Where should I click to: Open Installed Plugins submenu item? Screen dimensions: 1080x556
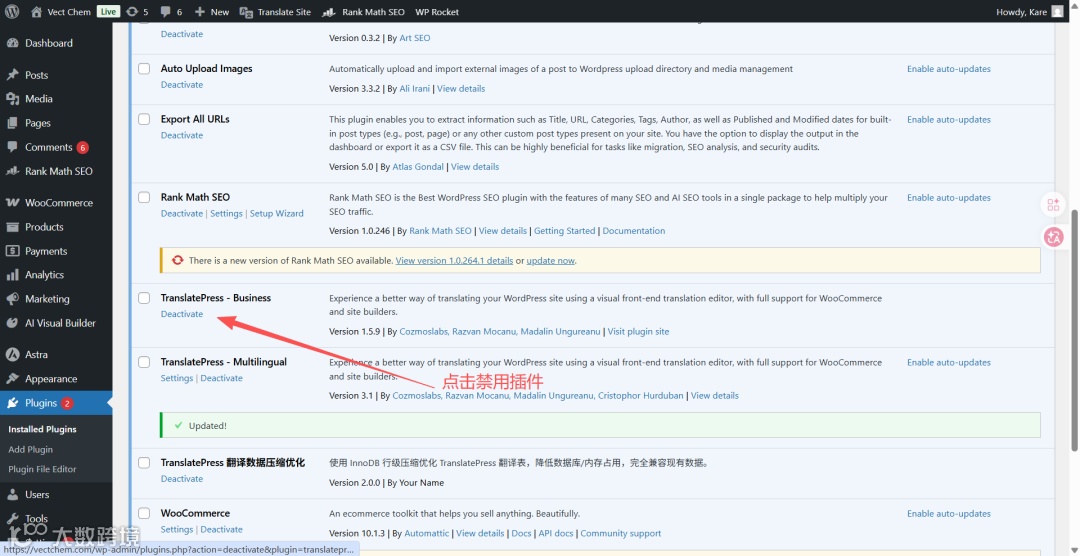point(42,429)
